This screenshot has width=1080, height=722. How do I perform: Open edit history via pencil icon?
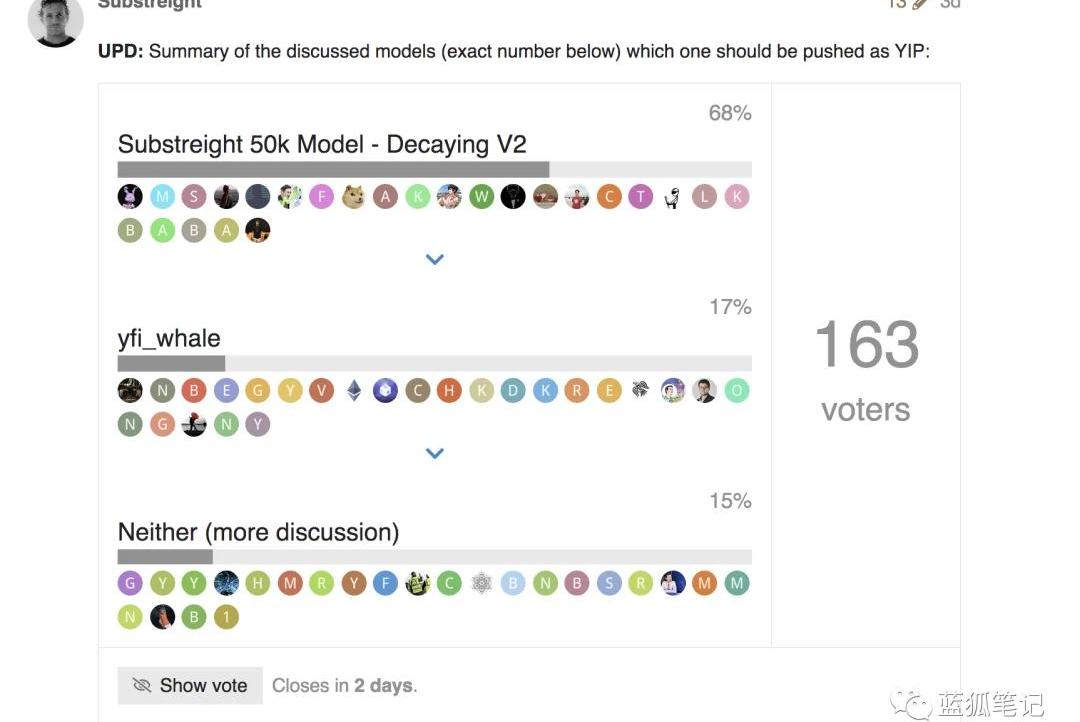920,4
